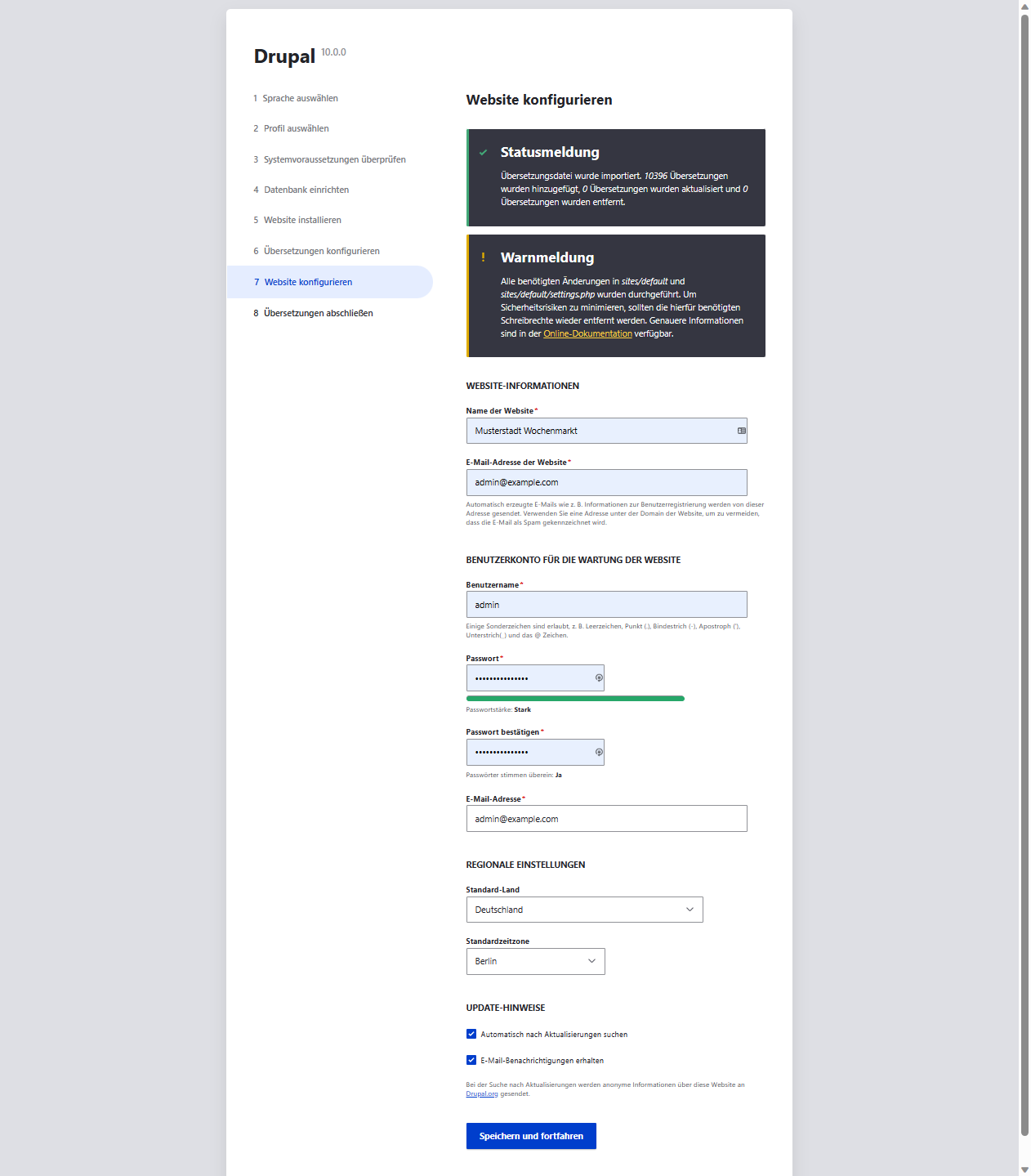Click Passwörter stimmen überein: Ja text
The width and height of the screenshot is (1031, 1176).
514,775
